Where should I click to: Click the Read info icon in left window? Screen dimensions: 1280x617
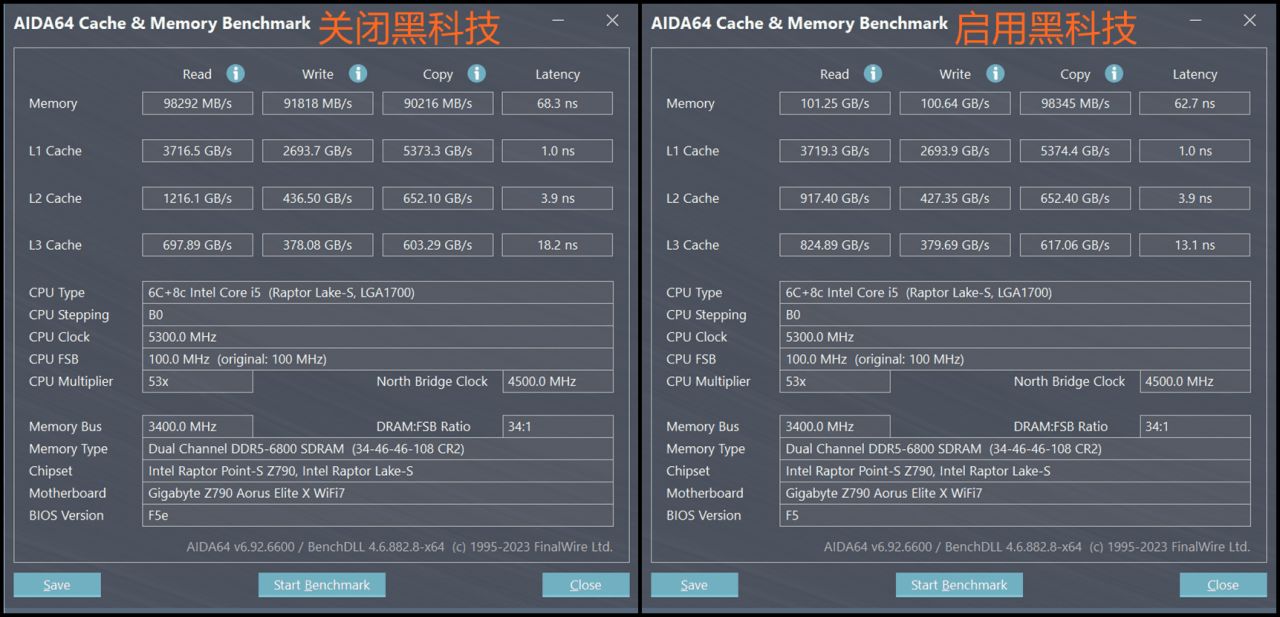pyautogui.click(x=235, y=74)
